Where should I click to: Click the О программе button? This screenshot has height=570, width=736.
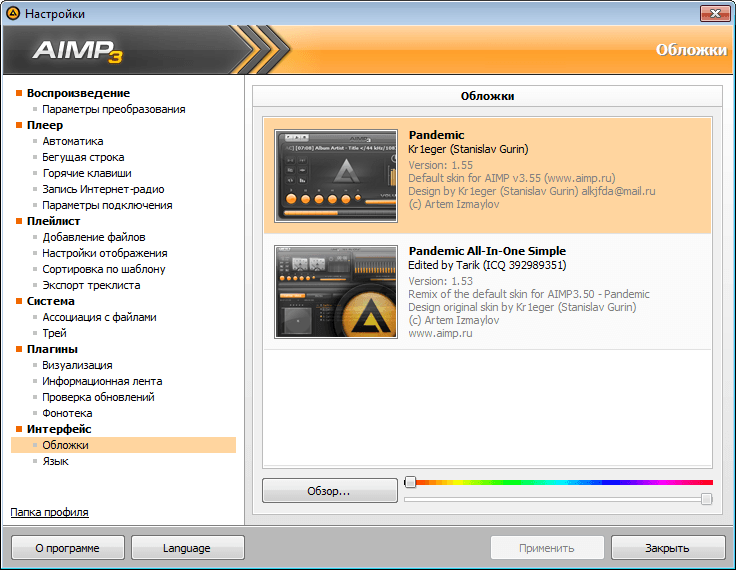coord(68,548)
